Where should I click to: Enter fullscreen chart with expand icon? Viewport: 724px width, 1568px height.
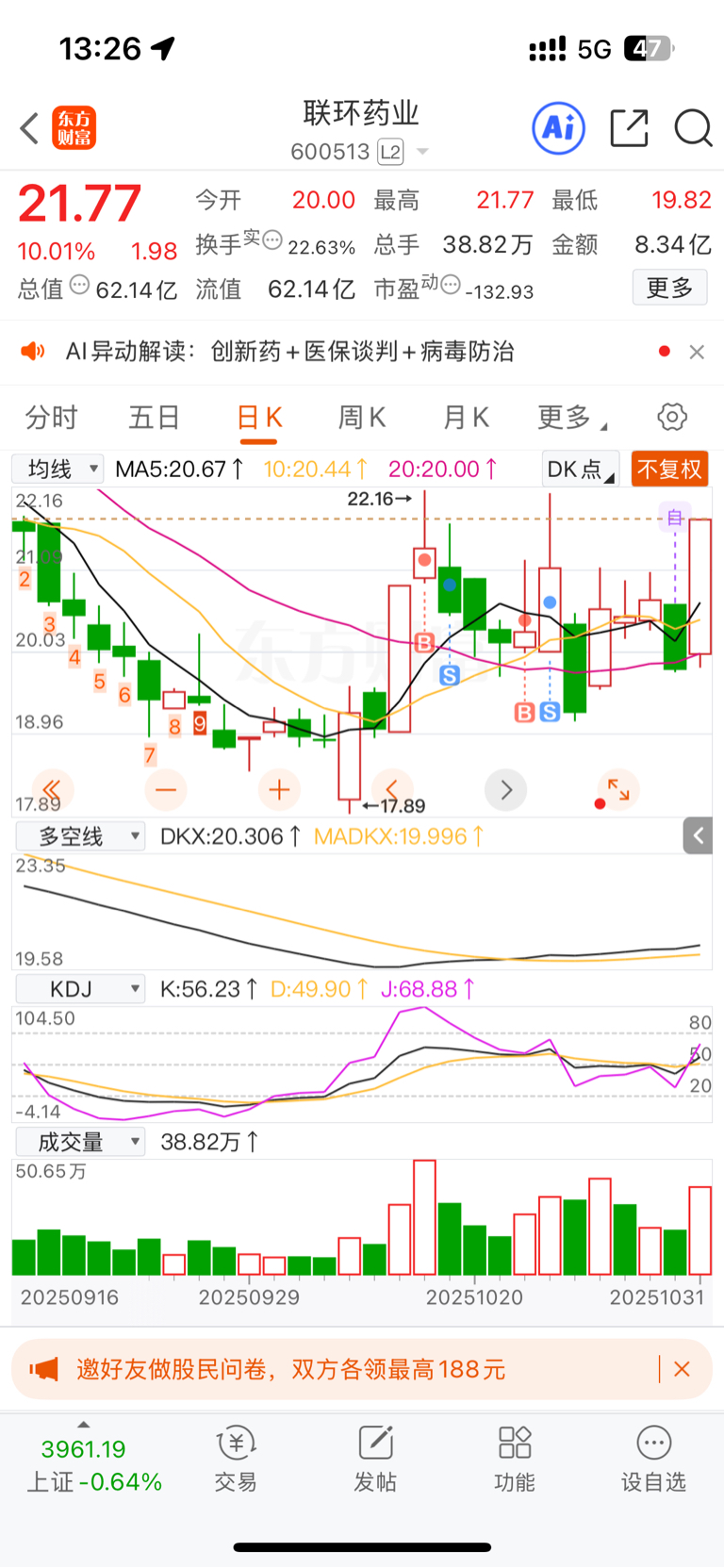coord(618,789)
